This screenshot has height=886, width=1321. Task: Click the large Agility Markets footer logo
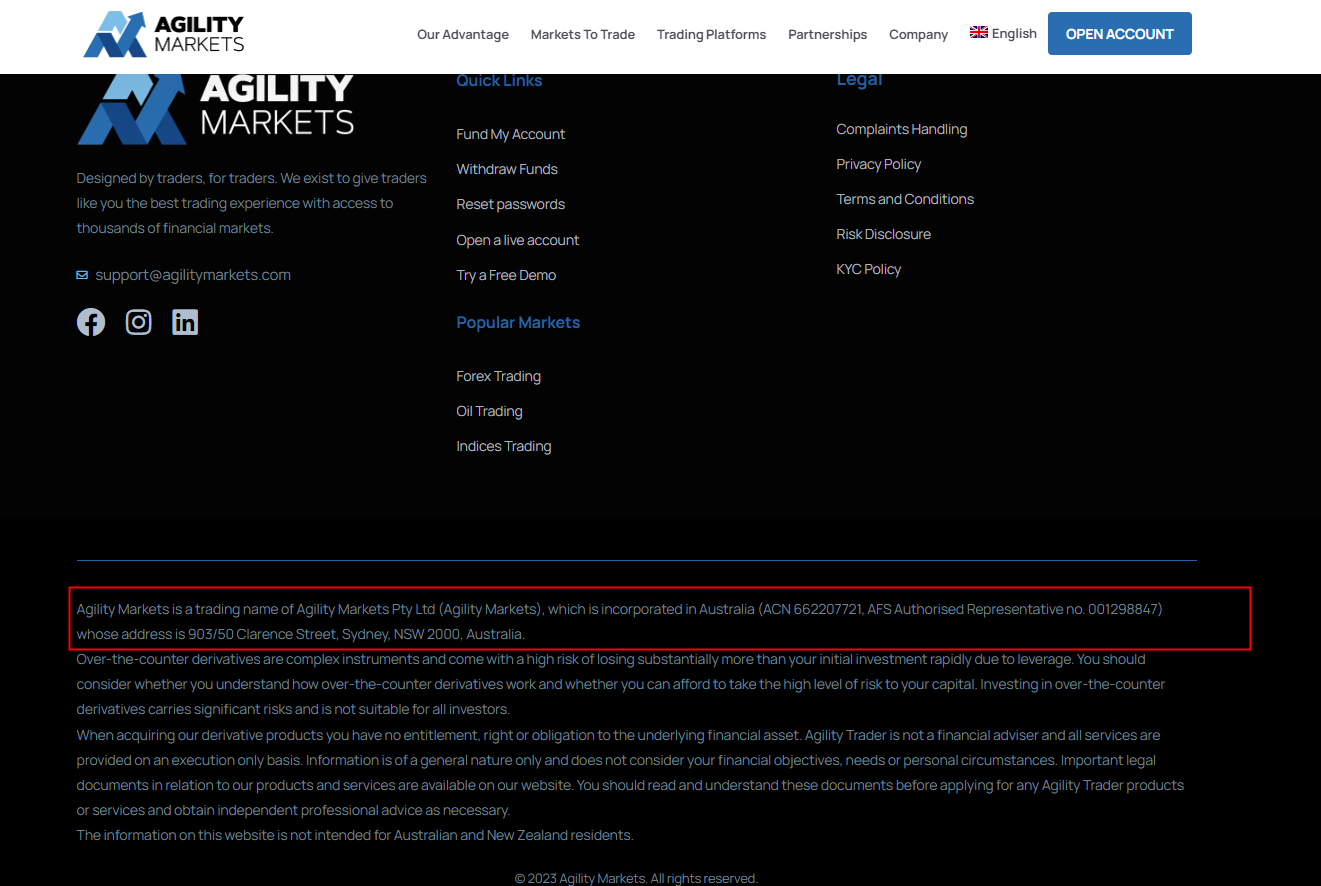[x=216, y=108]
